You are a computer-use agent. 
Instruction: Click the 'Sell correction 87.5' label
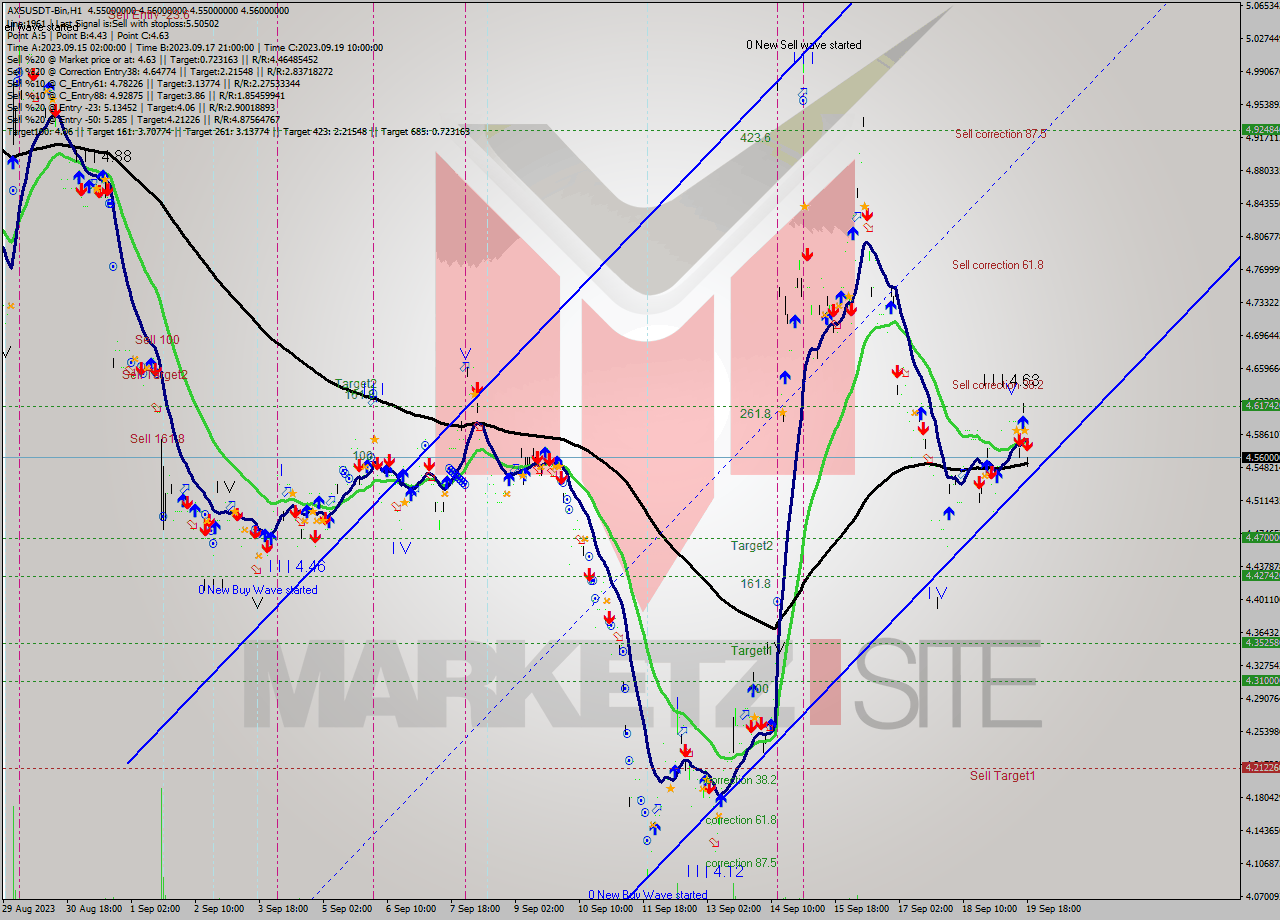(x=1000, y=134)
